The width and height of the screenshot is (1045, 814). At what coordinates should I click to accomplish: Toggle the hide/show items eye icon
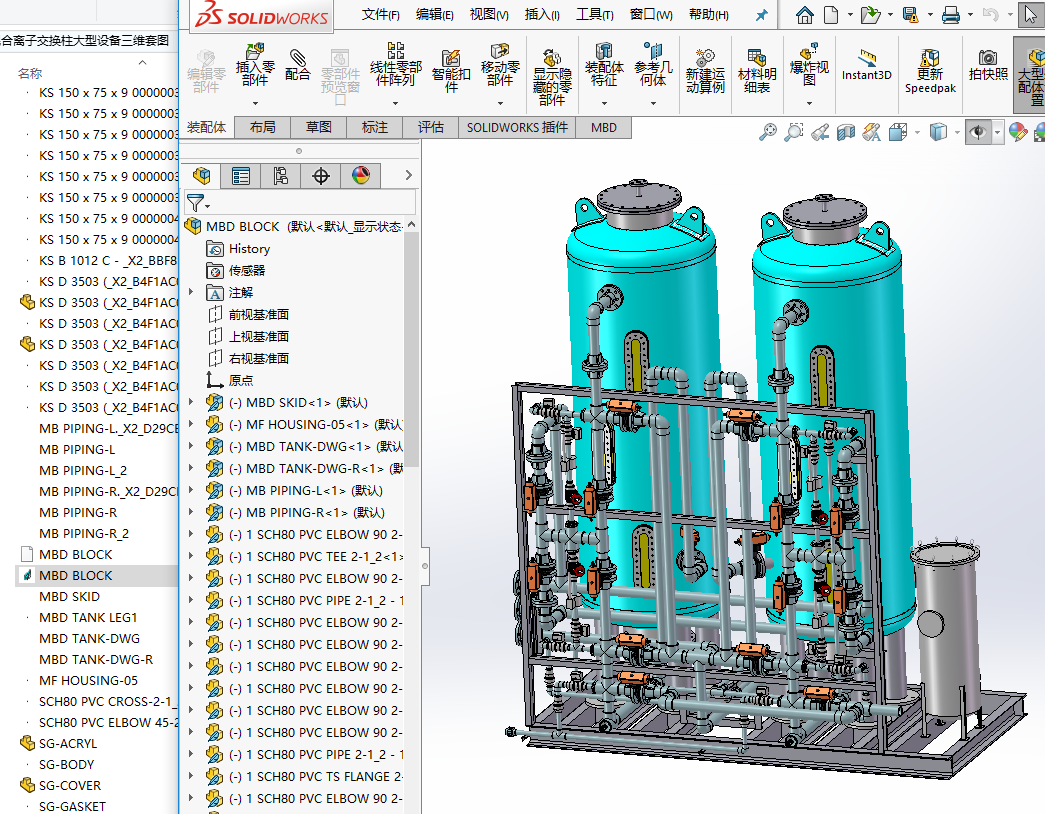click(978, 132)
